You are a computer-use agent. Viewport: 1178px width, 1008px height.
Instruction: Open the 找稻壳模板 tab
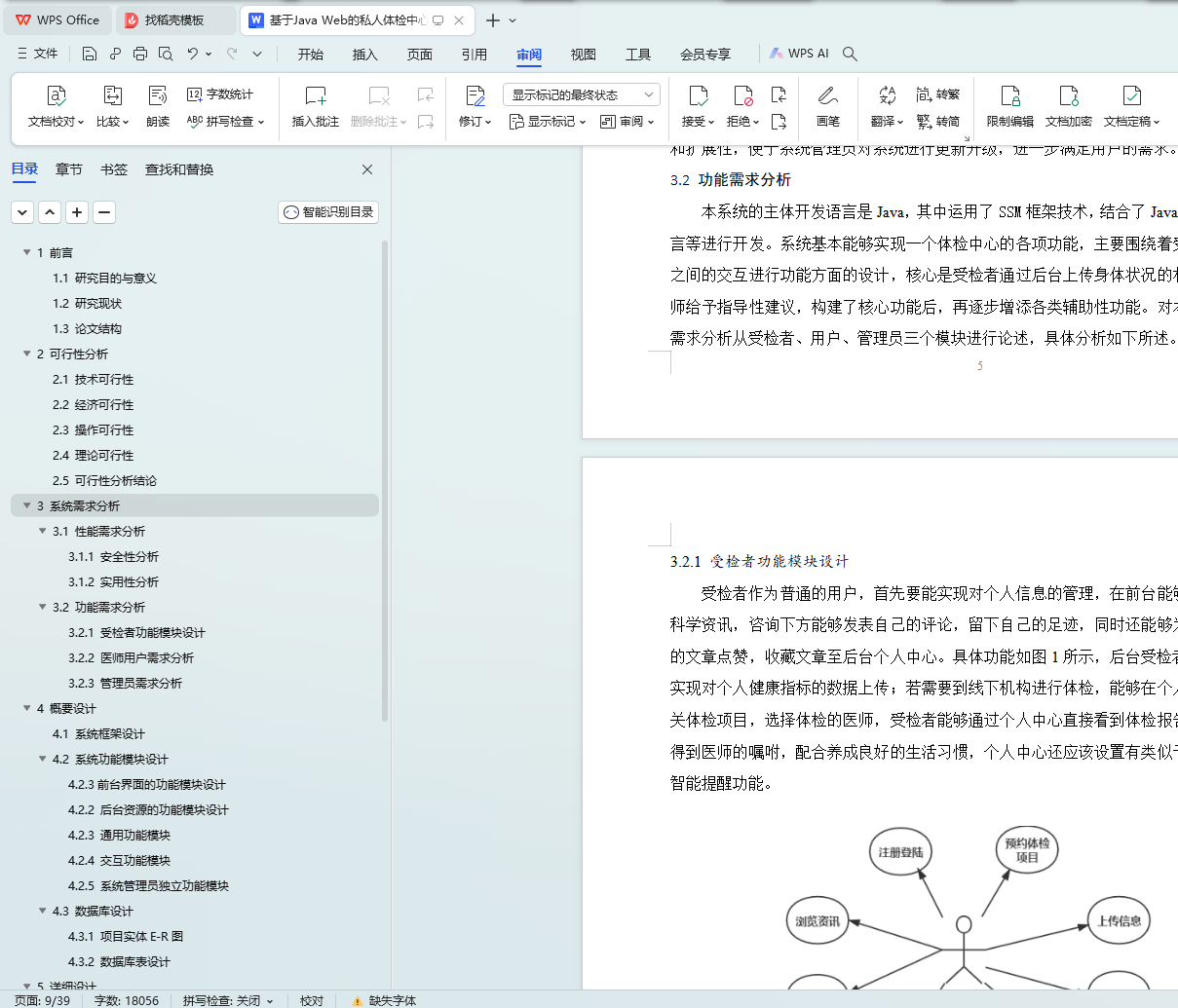click(x=175, y=19)
